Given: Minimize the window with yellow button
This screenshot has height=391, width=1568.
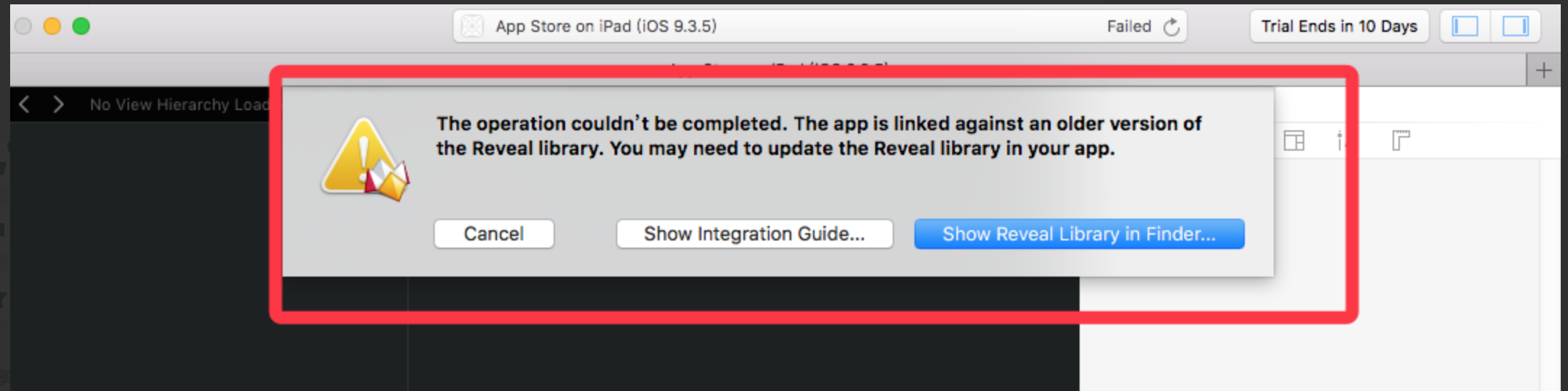Looking at the screenshot, I should click(52, 27).
